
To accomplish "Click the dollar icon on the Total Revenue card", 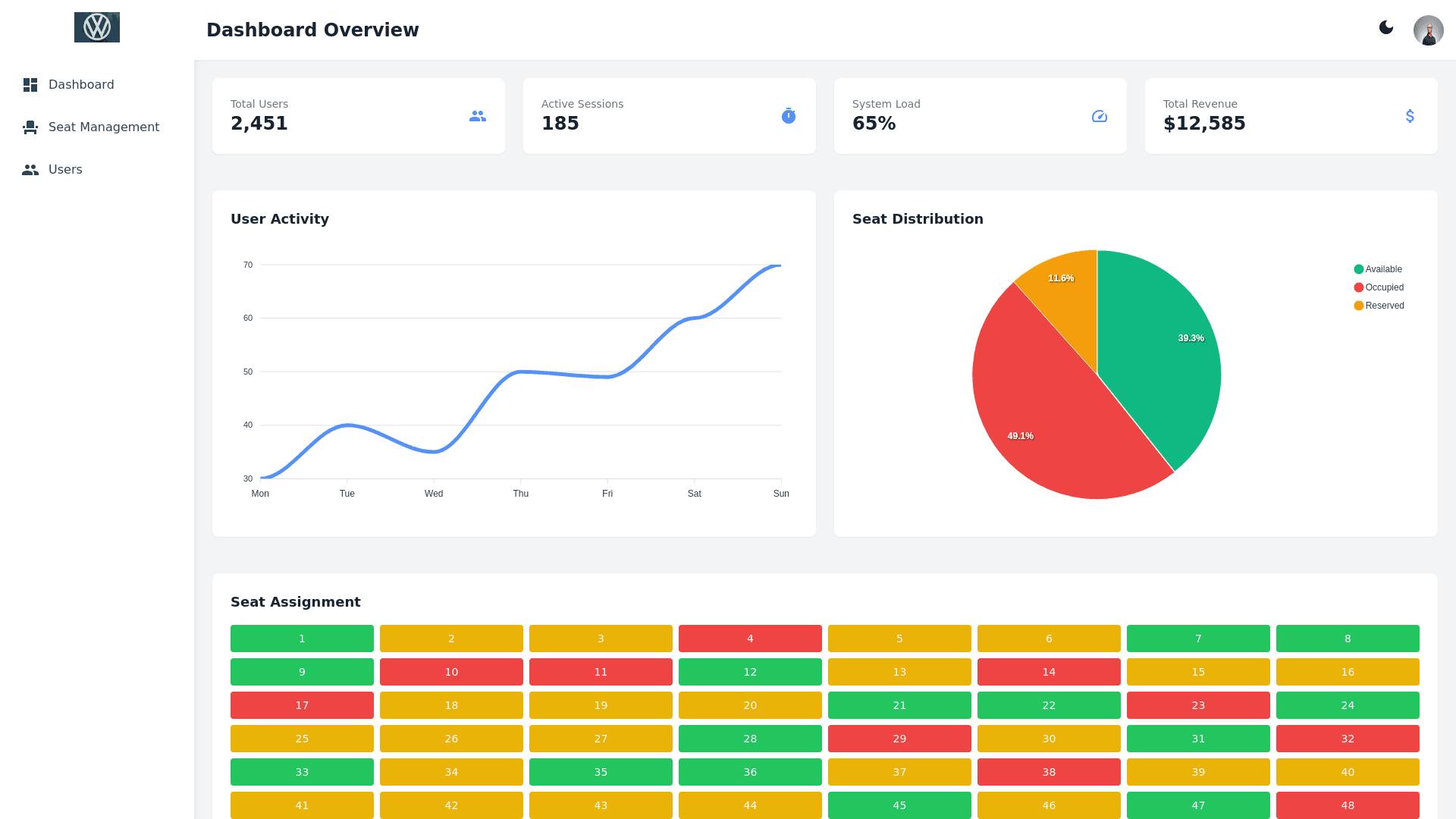I will click(1410, 116).
